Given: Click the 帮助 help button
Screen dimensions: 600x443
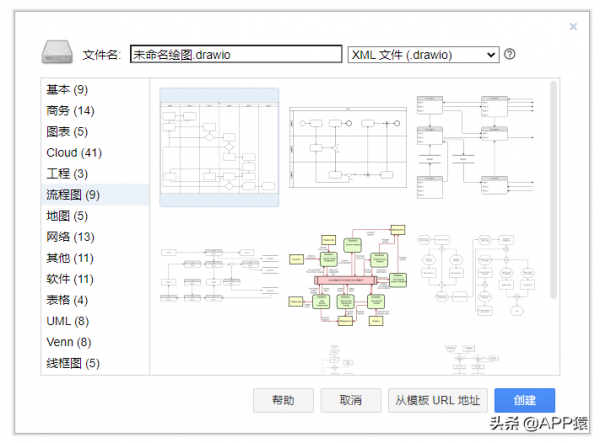Looking at the screenshot, I should 283,400.
